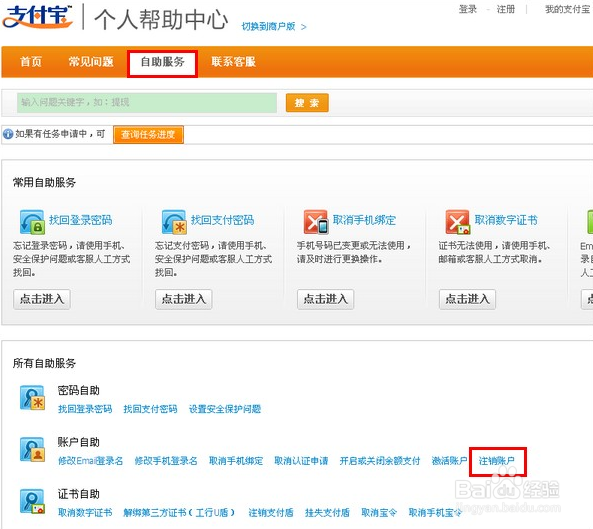
Task: Click the 注册 link at top
Action: point(506,9)
